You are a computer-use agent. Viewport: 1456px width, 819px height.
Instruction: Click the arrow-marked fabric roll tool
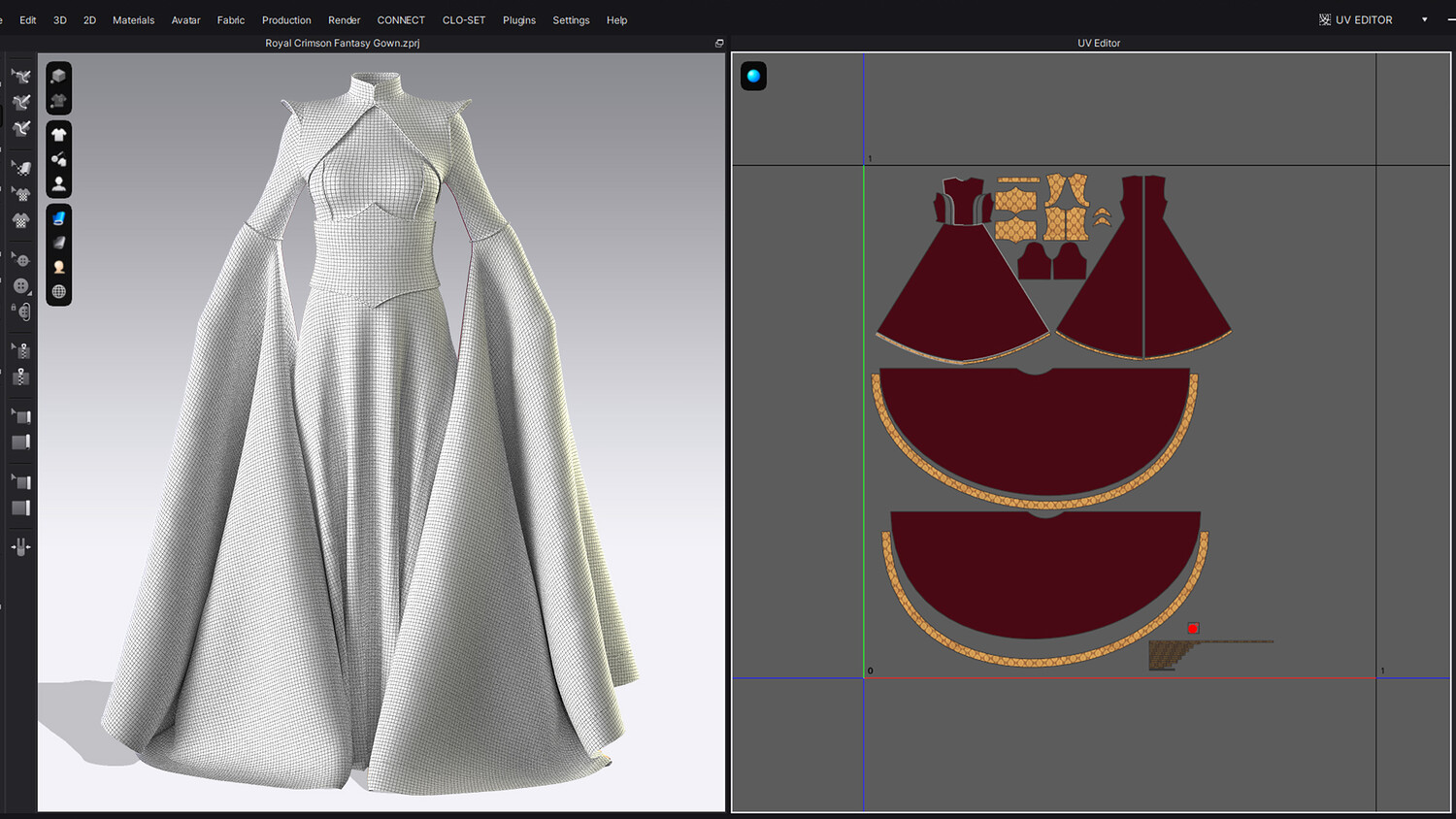(x=21, y=416)
